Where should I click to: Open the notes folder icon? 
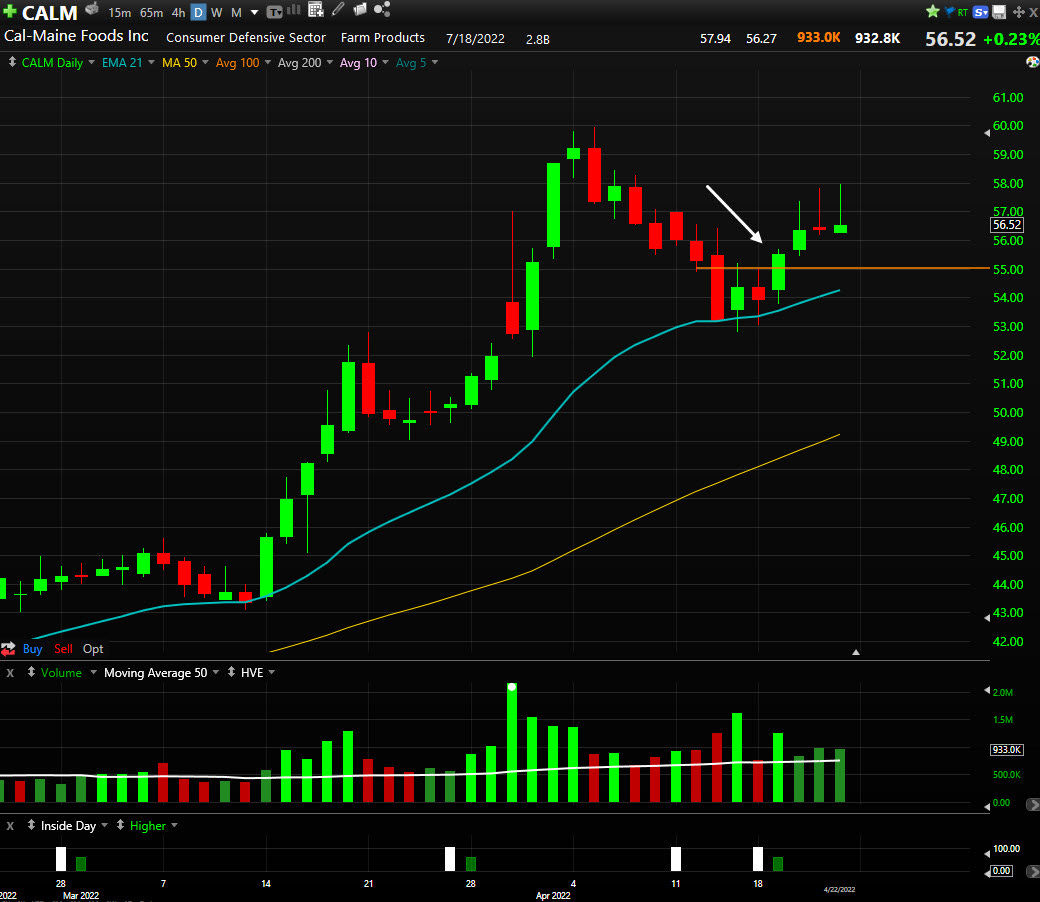point(360,9)
